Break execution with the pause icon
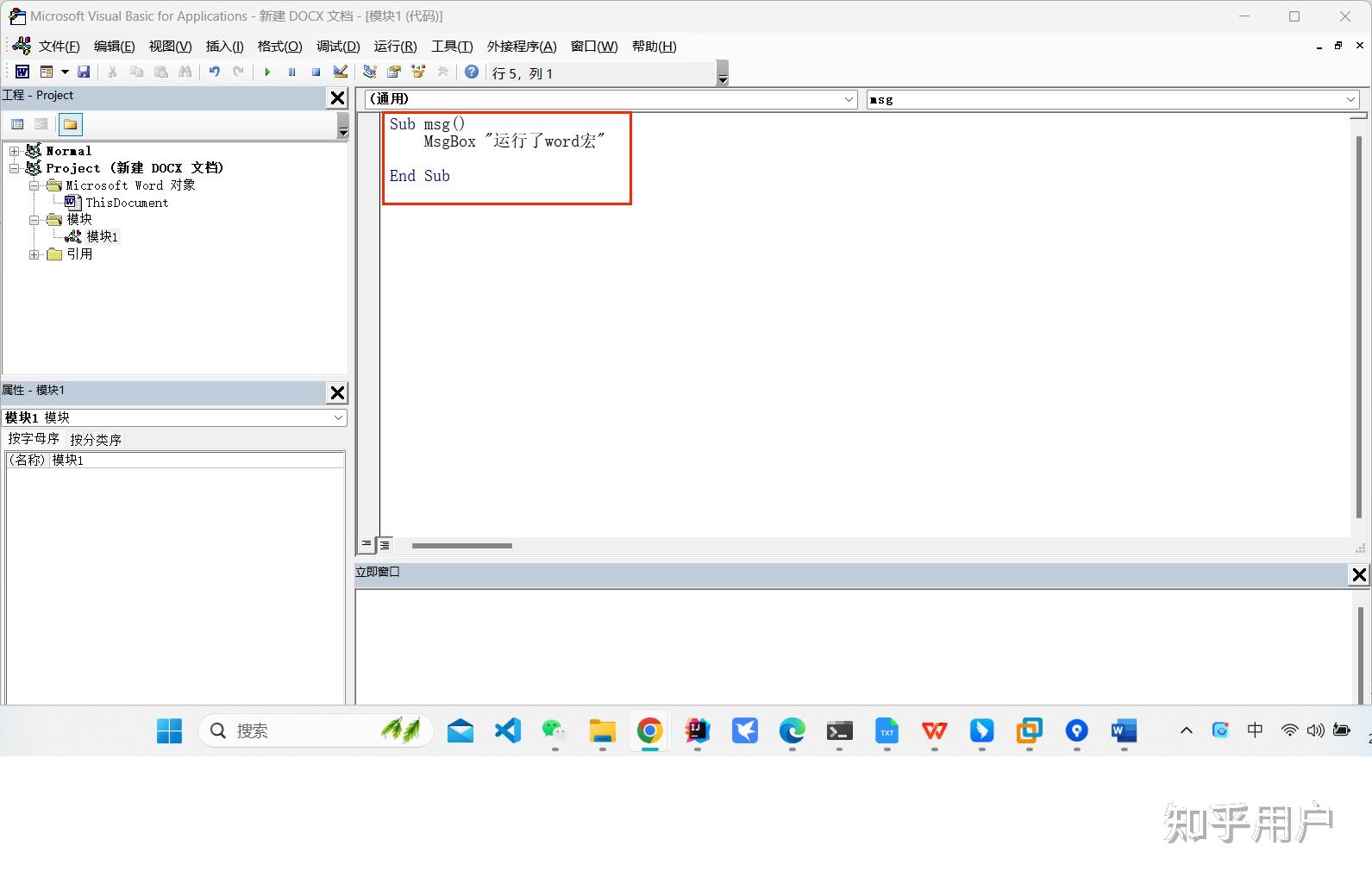Viewport: 1372px width, 871px height. (291, 72)
